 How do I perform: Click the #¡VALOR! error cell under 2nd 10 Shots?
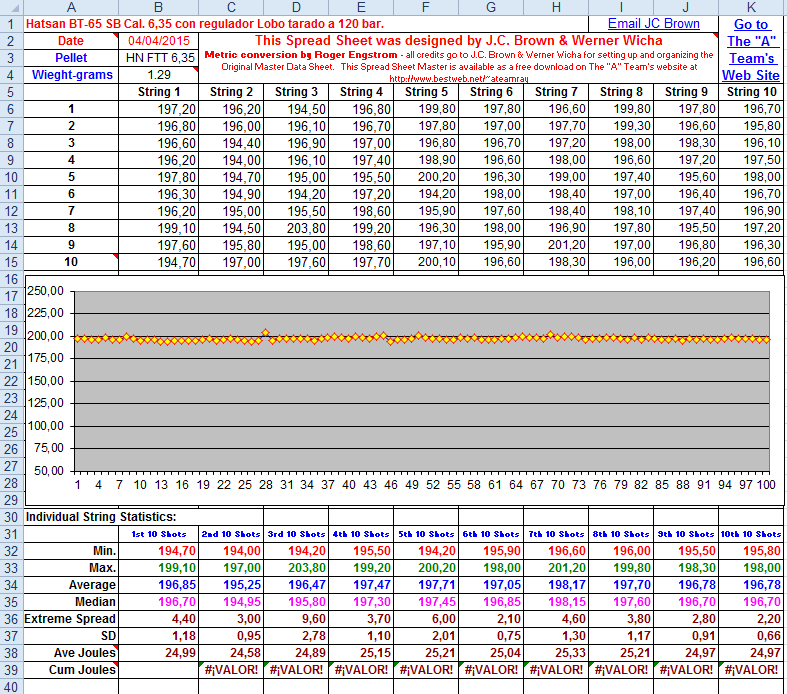pyautogui.click(x=232, y=670)
